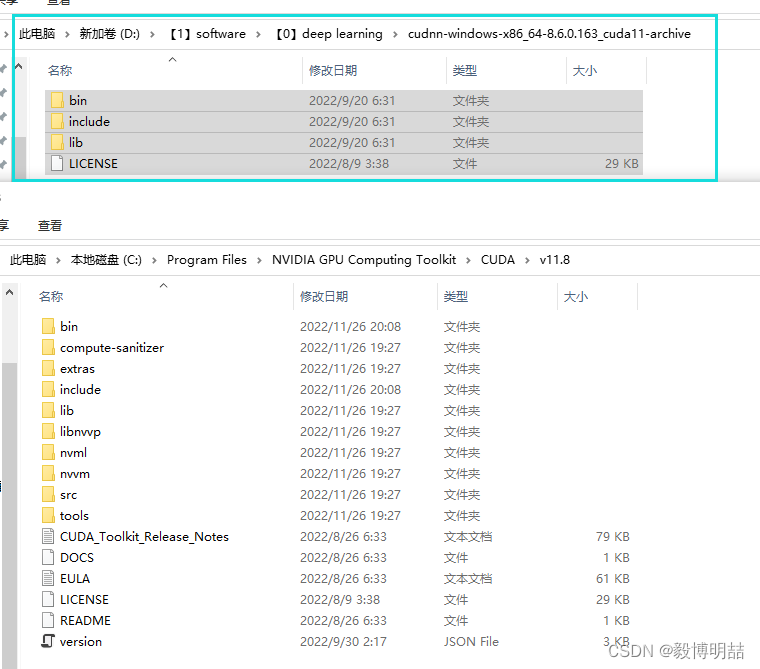Click the version JSON file icon

tap(48, 641)
